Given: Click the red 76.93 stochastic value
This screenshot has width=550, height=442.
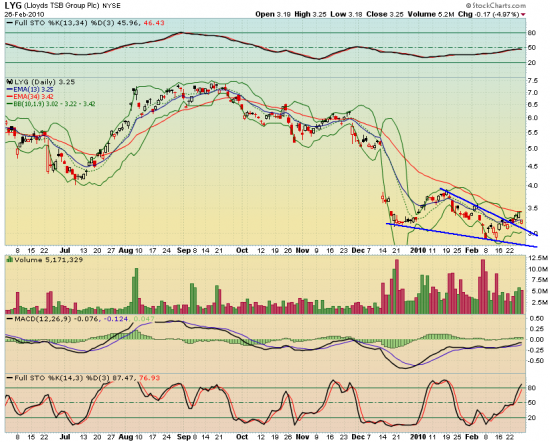Looking at the screenshot, I should (150, 378).
